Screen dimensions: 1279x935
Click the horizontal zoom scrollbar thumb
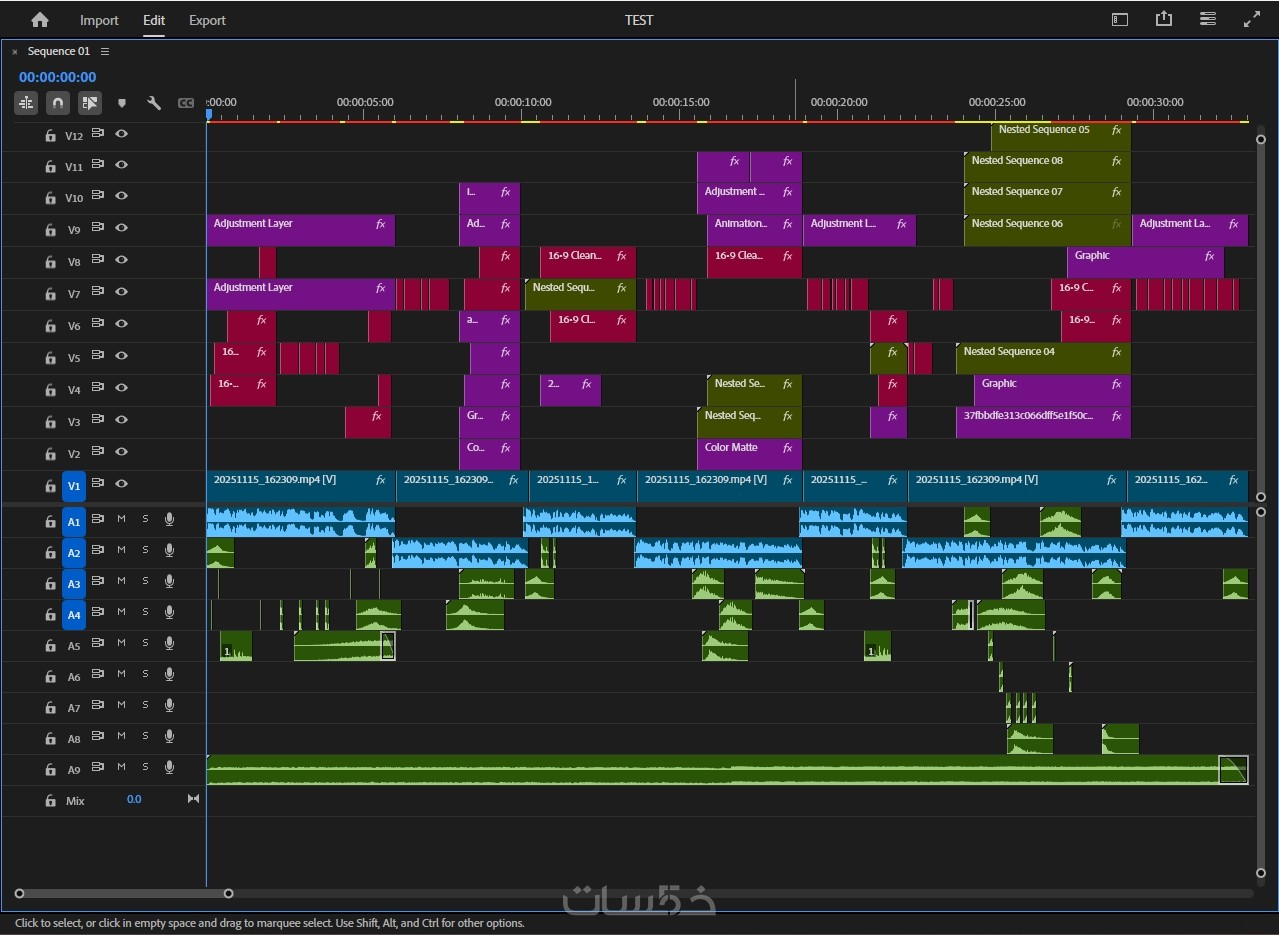(x=124, y=893)
